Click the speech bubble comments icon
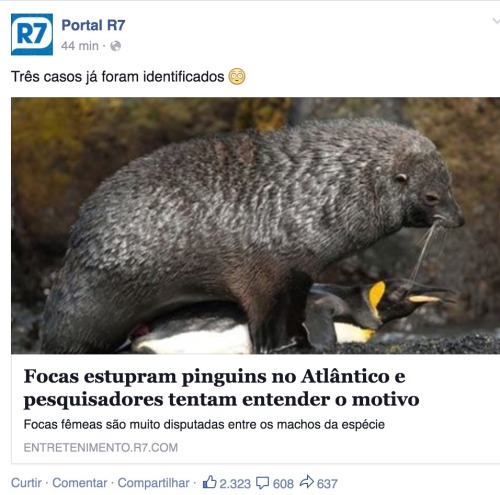The image size is (500, 495). pyautogui.click(x=262, y=483)
